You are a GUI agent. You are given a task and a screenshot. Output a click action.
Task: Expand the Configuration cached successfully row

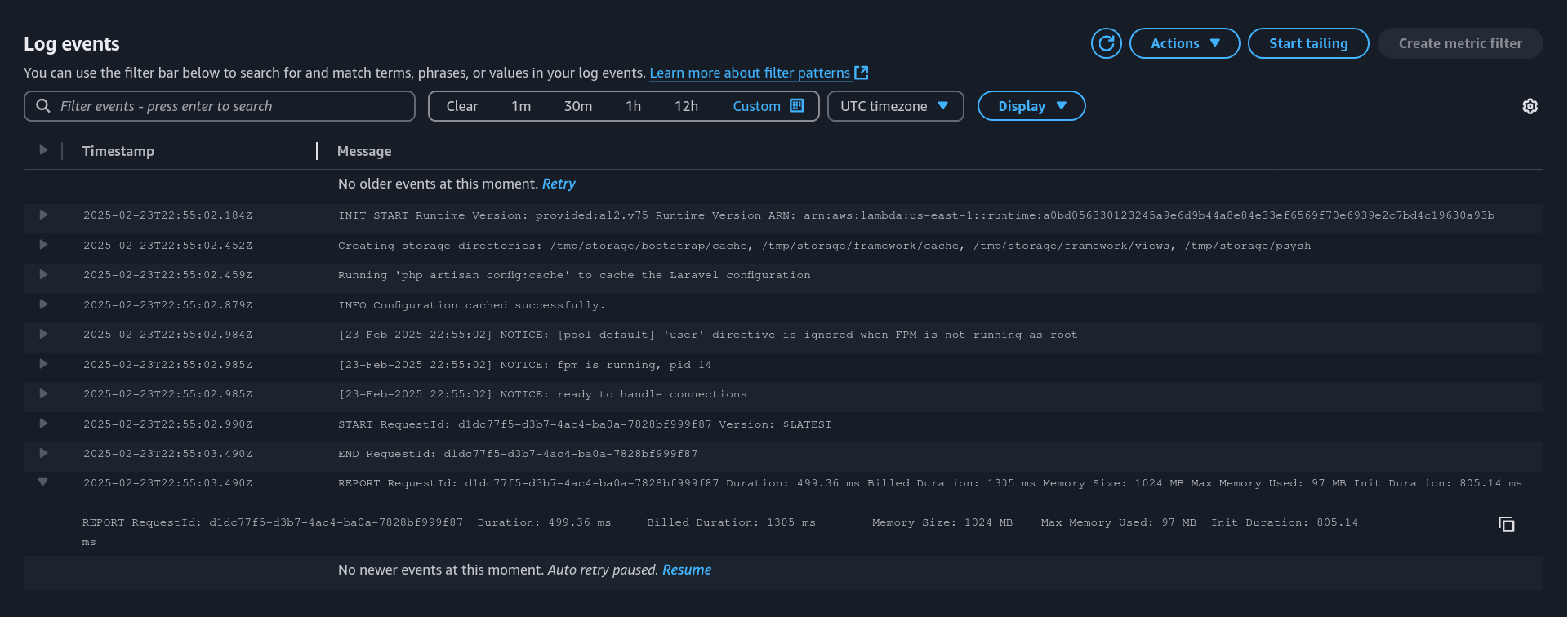(x=43, y=304)
